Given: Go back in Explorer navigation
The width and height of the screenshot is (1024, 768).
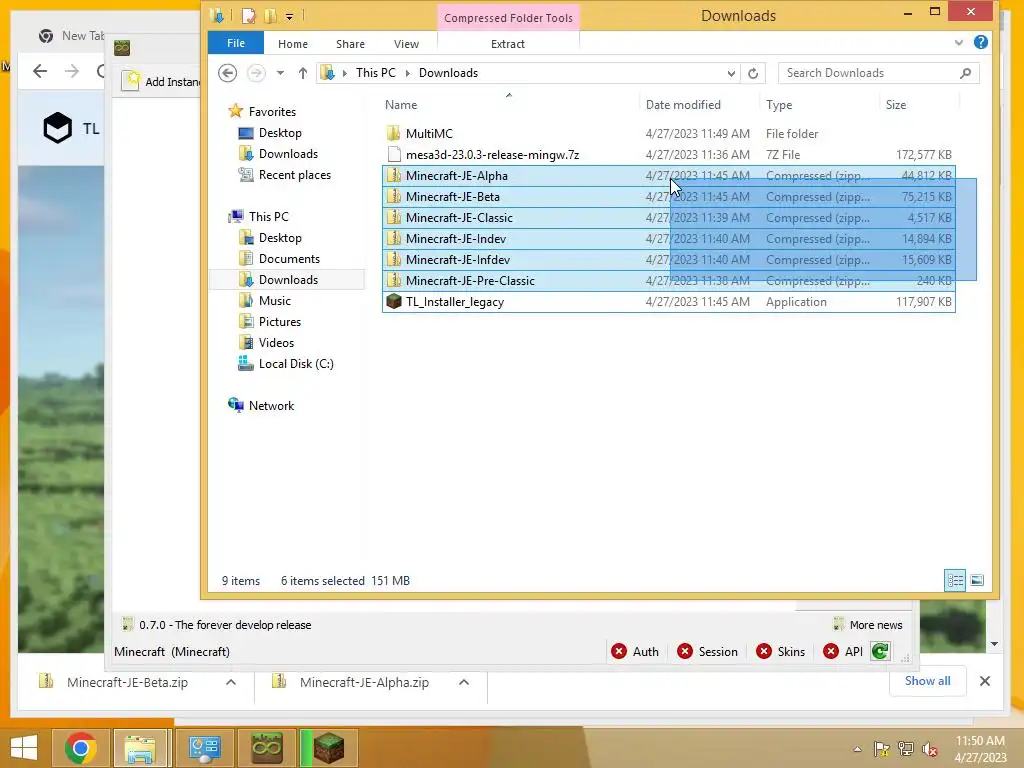Looking at the screenshot, I should click(x=227, y=72).
